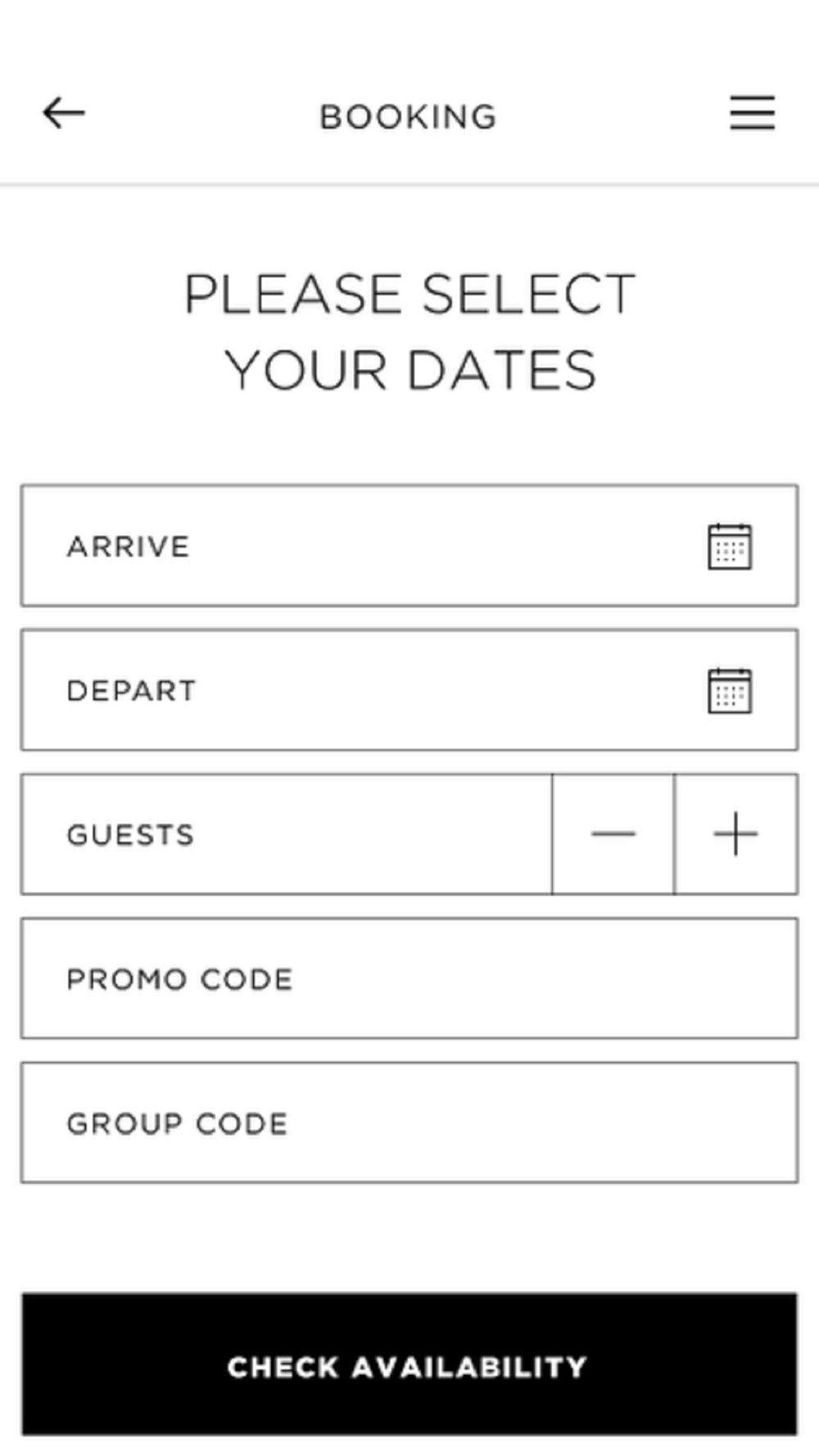819x1456 pixels.
Task: Click the CHECK AVAILABILITY button text
Action: coord(407,1367)
